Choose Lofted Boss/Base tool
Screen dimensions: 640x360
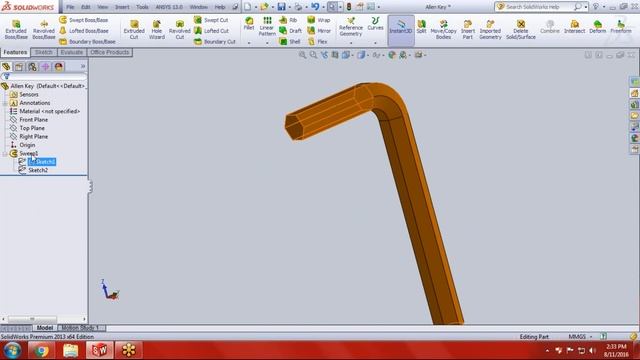tap(84, 31)
